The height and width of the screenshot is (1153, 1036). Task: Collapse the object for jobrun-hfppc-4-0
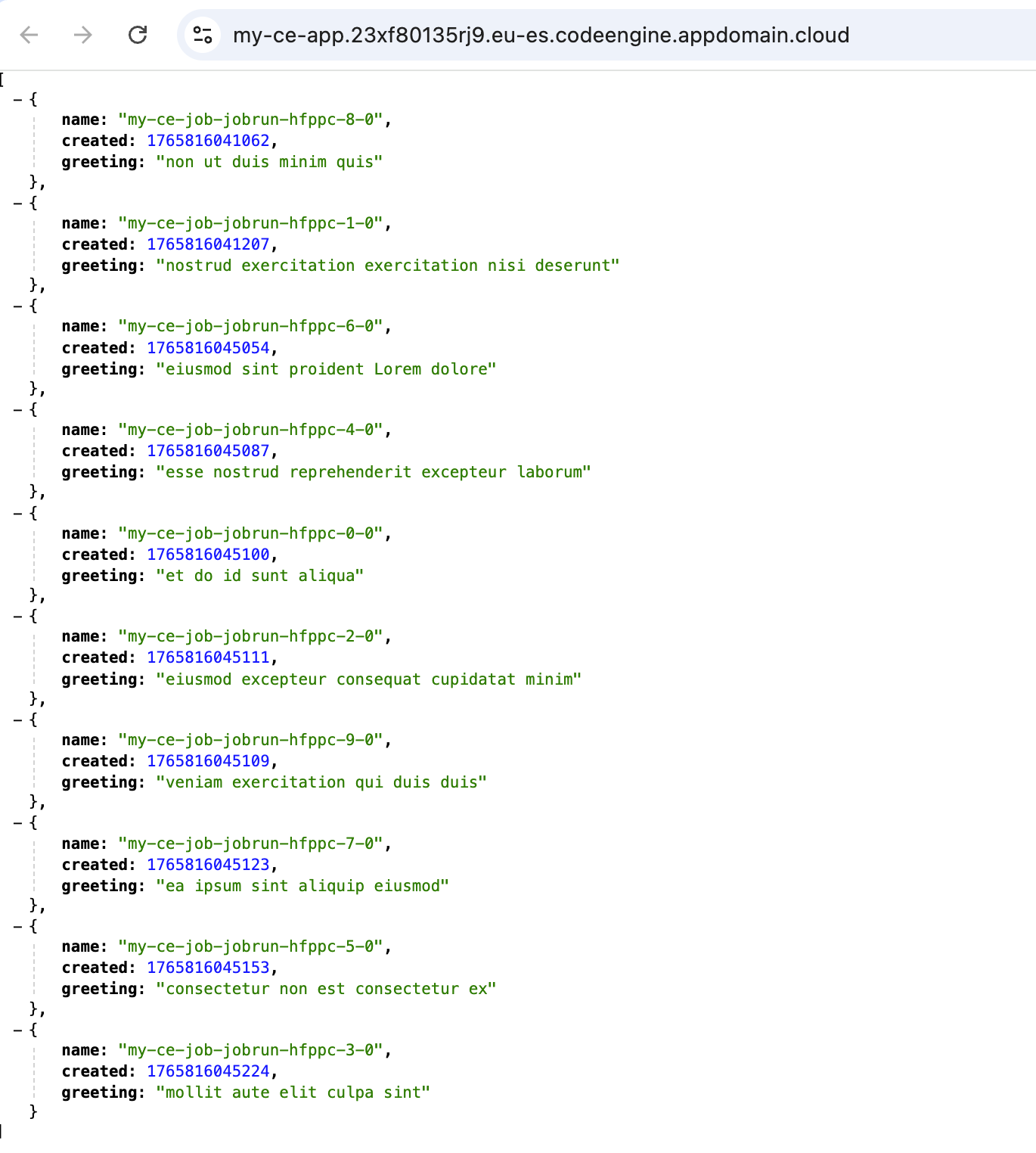click(17, 409)
